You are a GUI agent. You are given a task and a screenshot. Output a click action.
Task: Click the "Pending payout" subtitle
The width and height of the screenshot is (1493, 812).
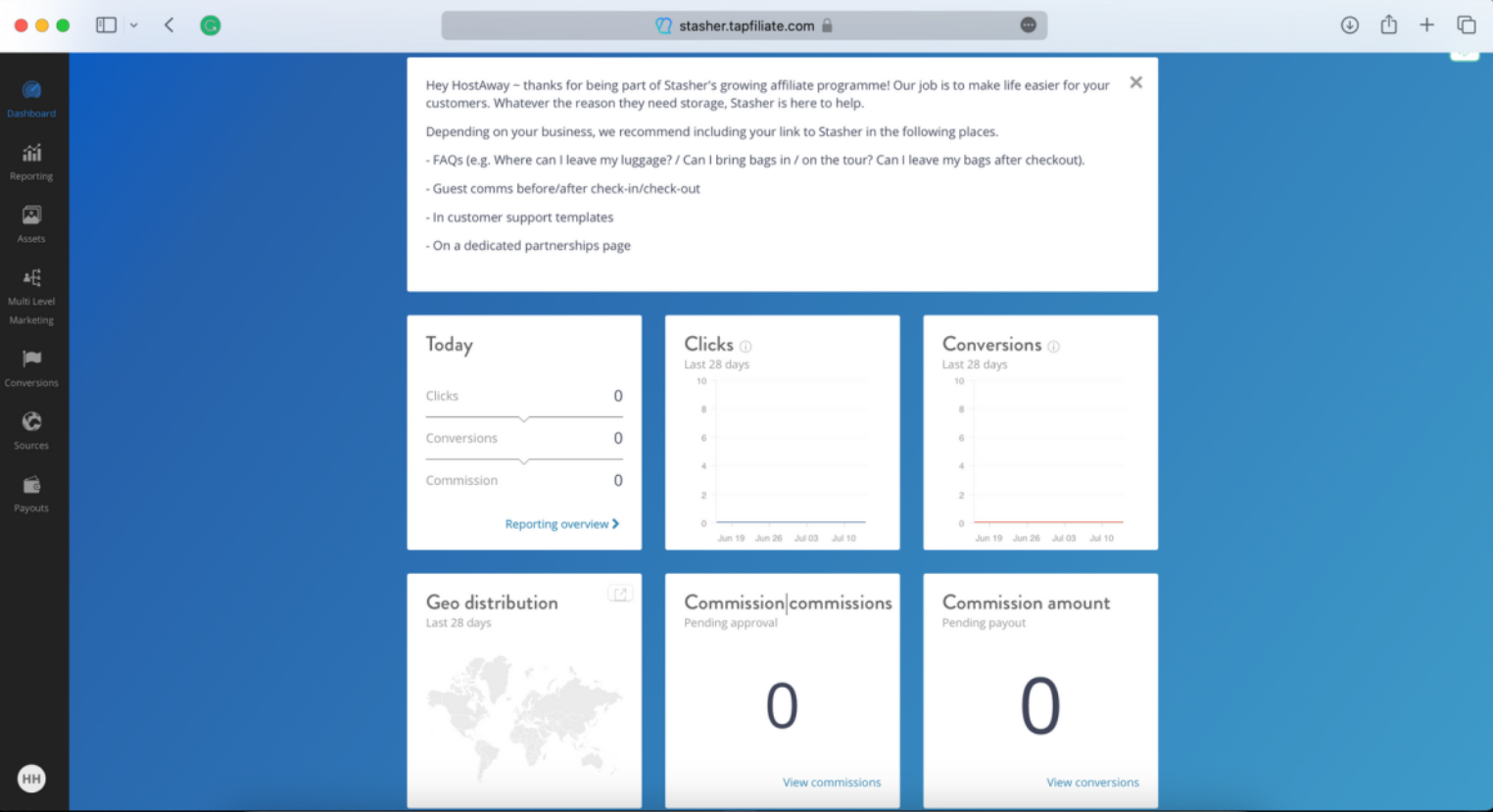(x=984, y=623)
